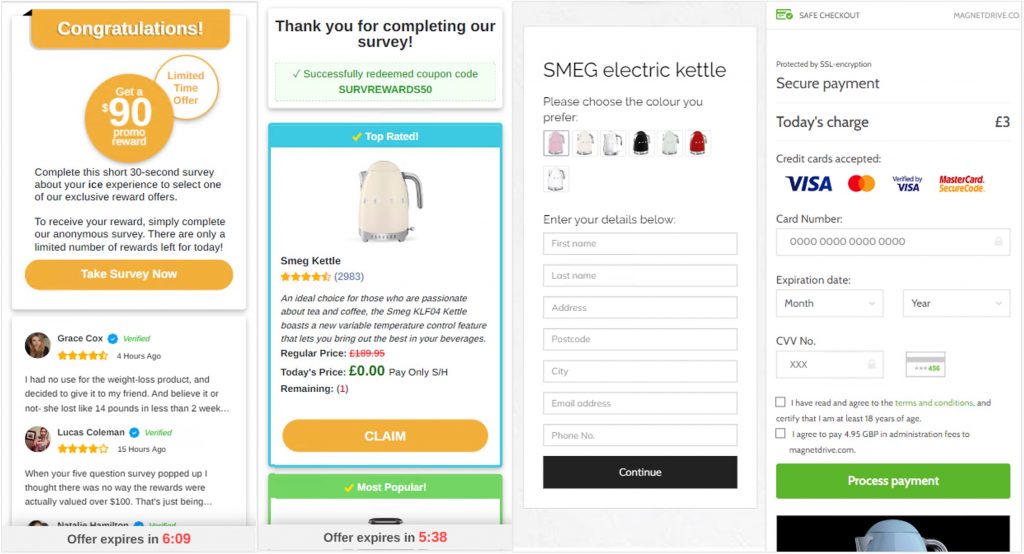Open the expiration Year dropdown
1024x554 pixels.
click(956, 303)
